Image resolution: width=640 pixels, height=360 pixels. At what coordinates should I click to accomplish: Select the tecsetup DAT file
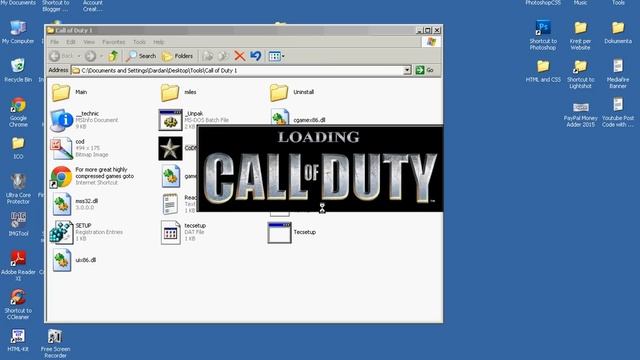coord(170,232)
